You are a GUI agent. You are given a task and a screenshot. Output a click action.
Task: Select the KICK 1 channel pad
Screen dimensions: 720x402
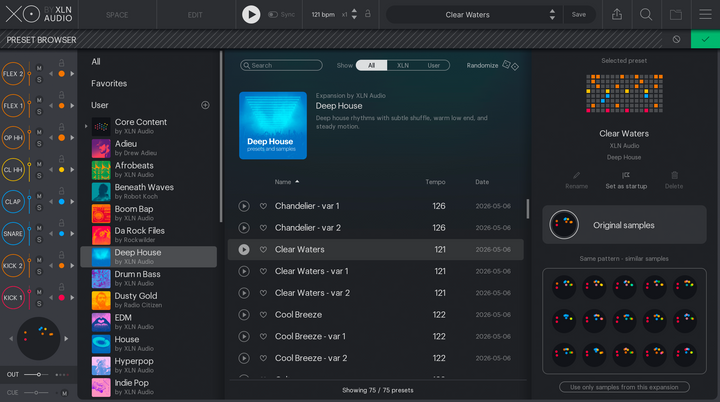13,298
